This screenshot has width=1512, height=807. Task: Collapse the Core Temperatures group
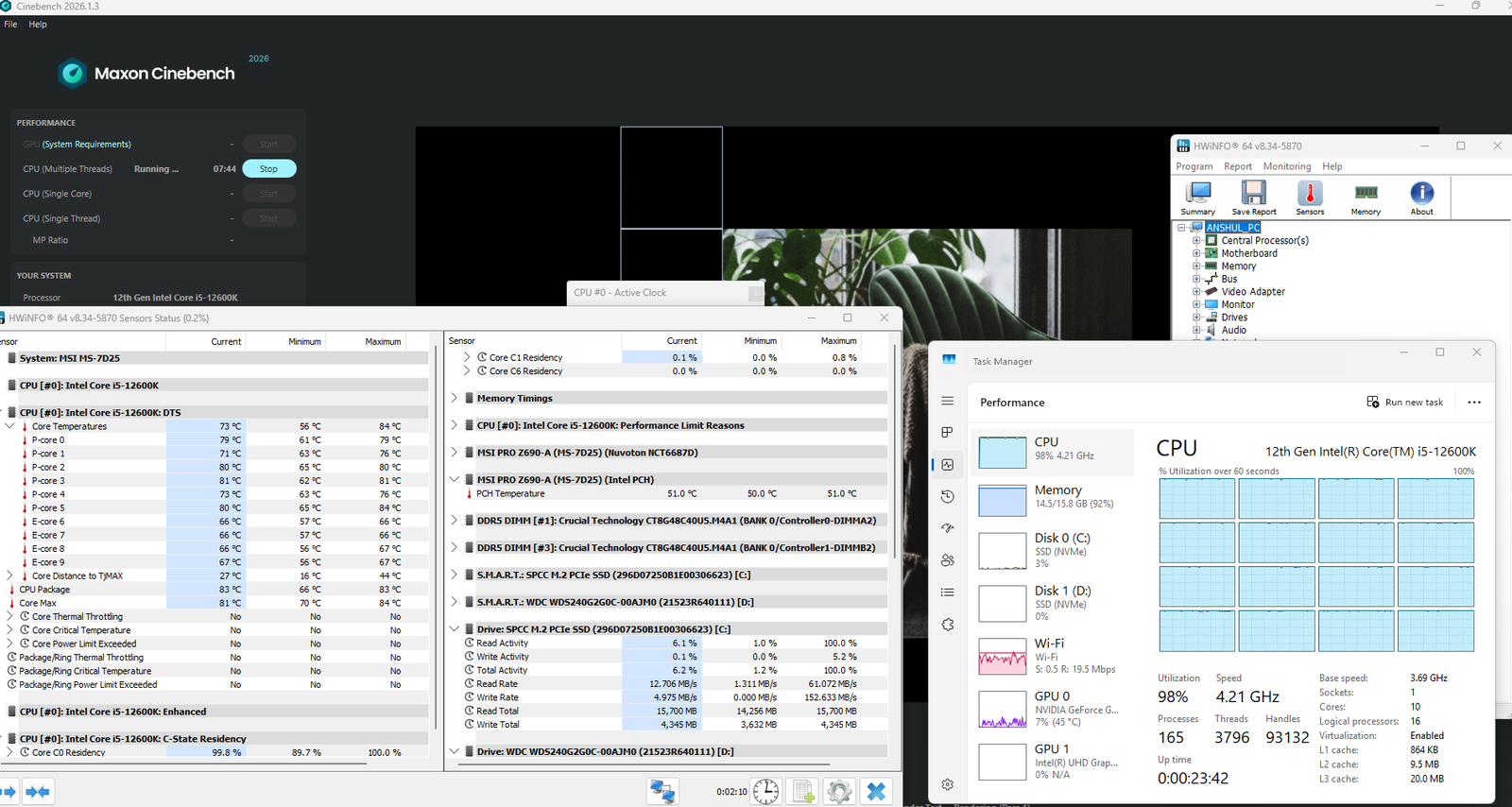point(10,427)
